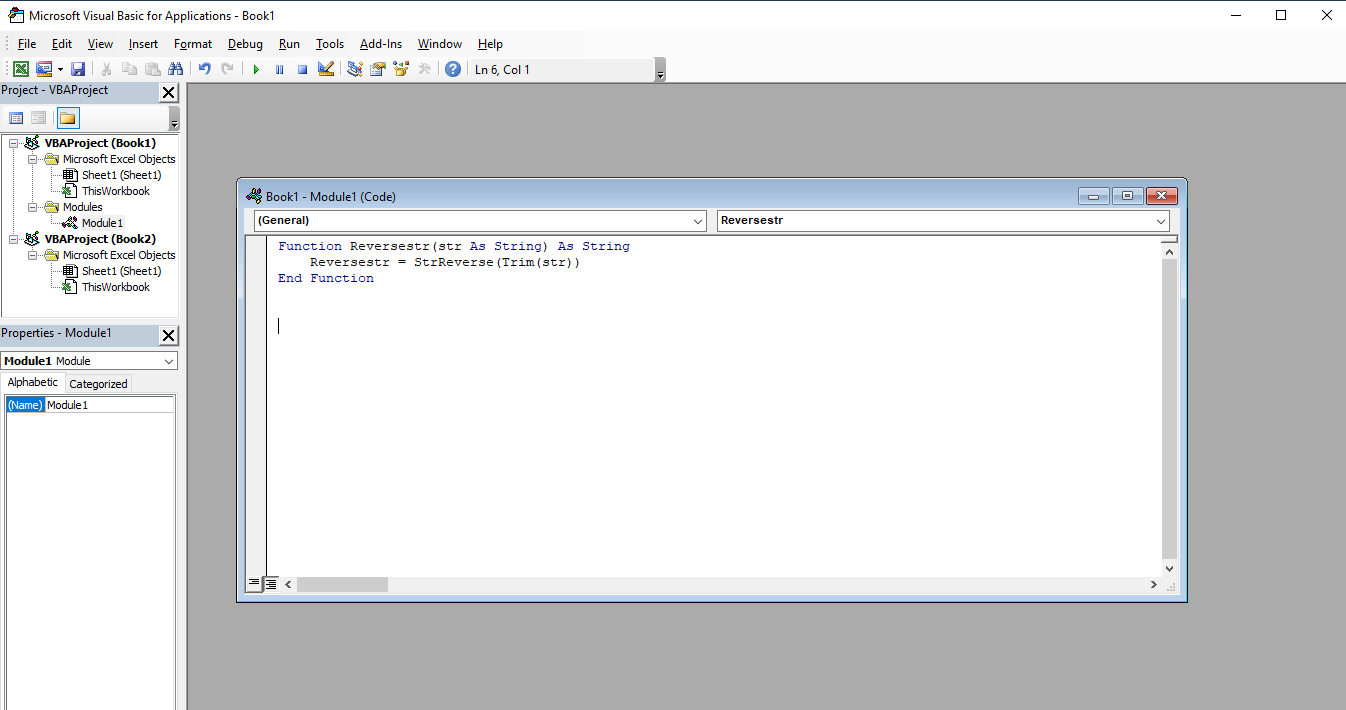Screen dimensions: 1346x710
Task: Collapse Book2 Microsoft Excel Objects folder
Action: (x=33, y=255)
